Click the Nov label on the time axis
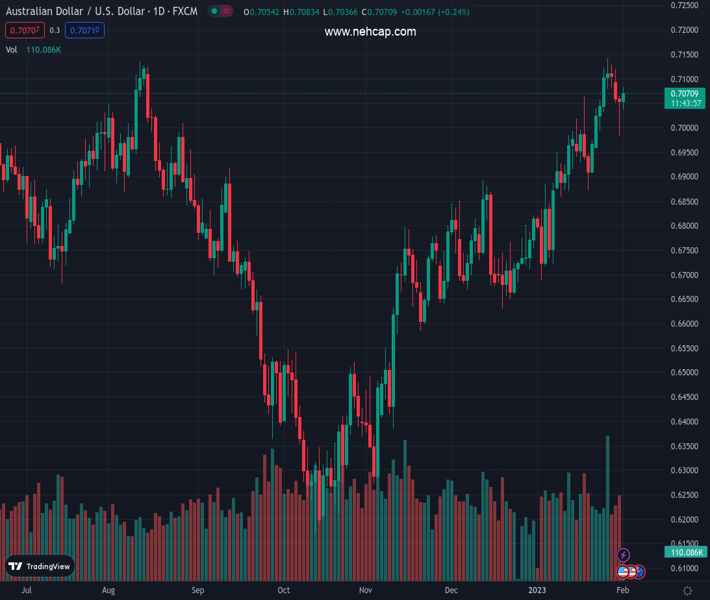This screenshot has height=600, width=710. click(365, 591)
